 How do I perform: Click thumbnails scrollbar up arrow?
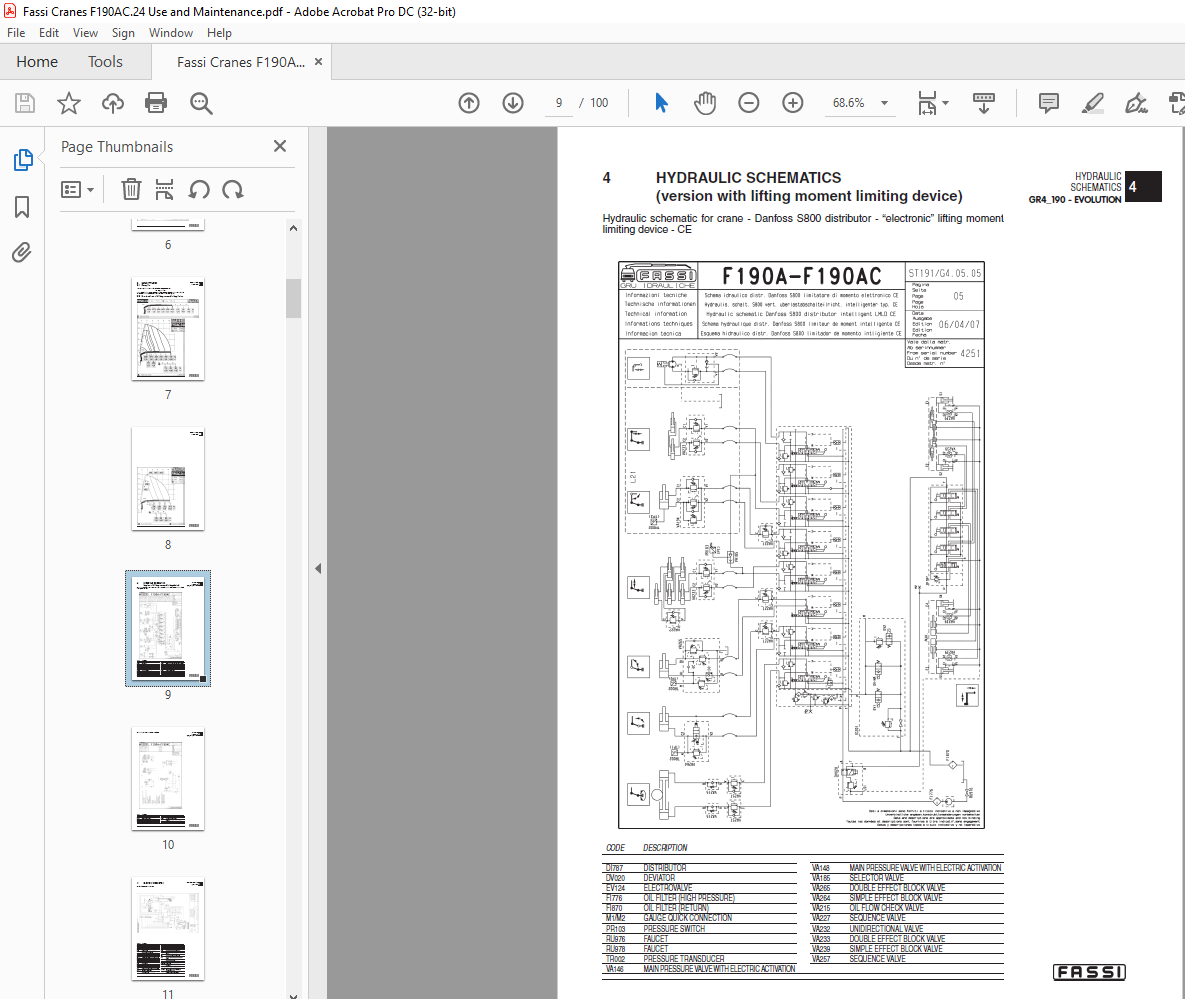tap(293, 228)
